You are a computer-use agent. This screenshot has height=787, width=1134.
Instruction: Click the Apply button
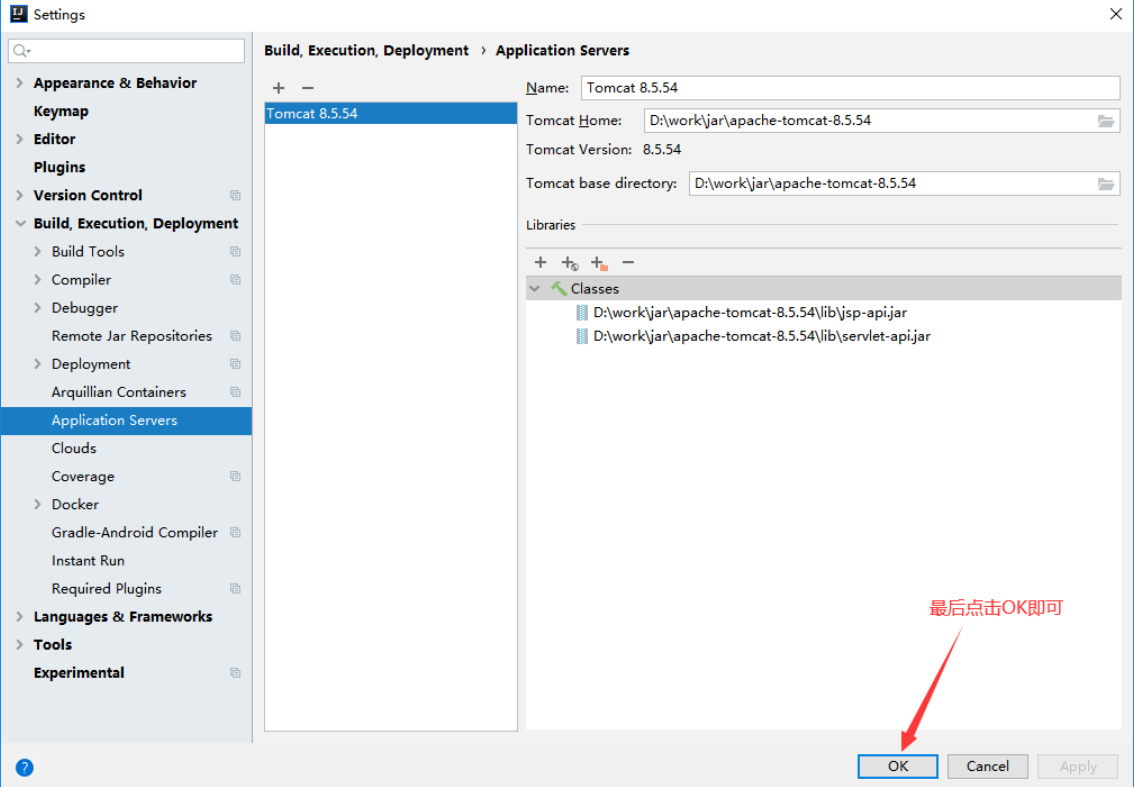pos(1078,766)
